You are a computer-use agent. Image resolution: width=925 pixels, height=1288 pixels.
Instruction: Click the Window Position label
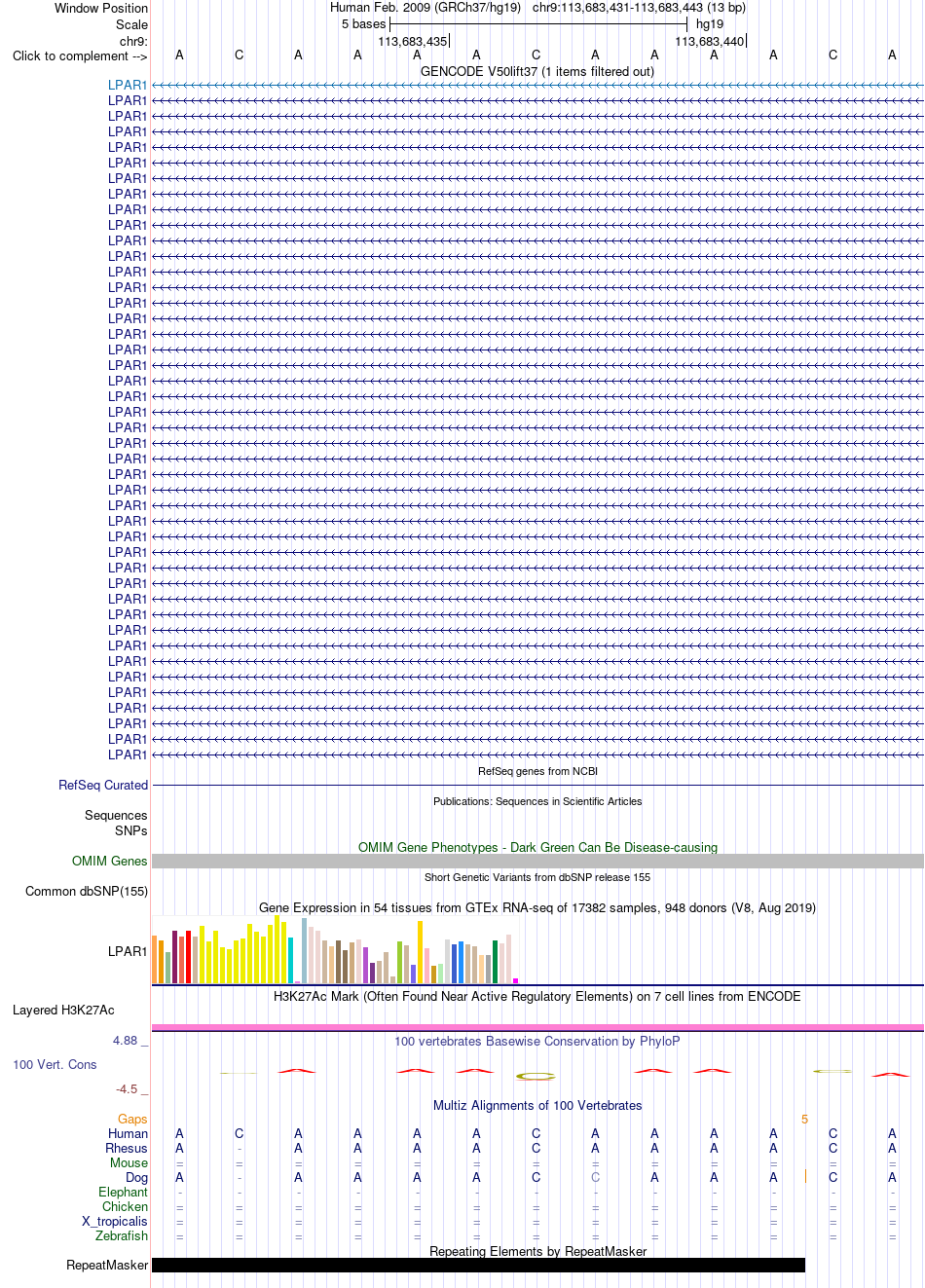click(101, 8)
